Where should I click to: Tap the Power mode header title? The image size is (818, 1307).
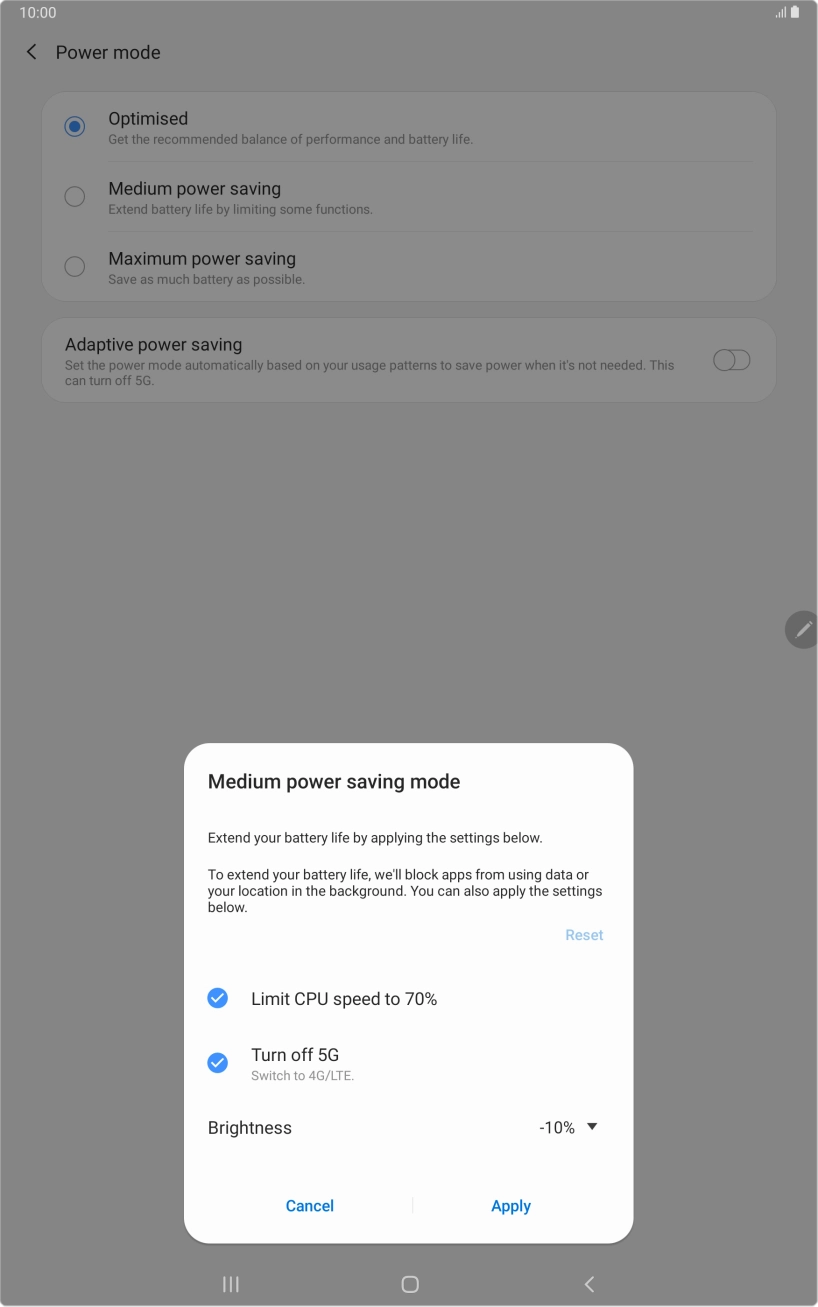point(108,52)
